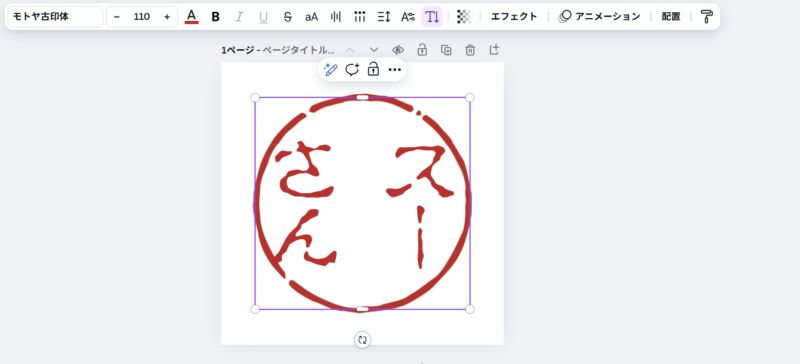800x364 pixels.
Task: Toggle vertical text direction
Action: (432, 17)
